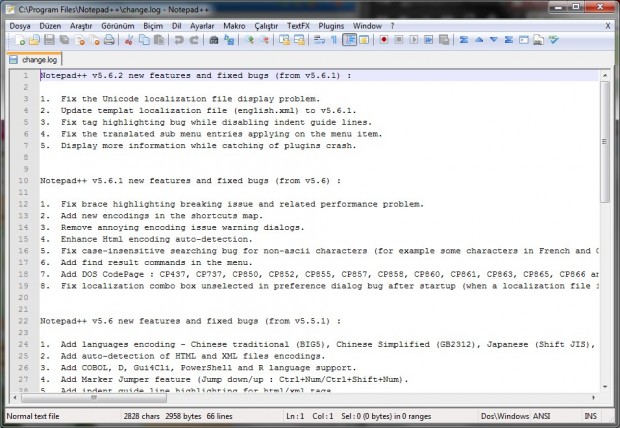Click the horizontal scrollbar thumb
The image size is (620, 428).
click(94, 398)
